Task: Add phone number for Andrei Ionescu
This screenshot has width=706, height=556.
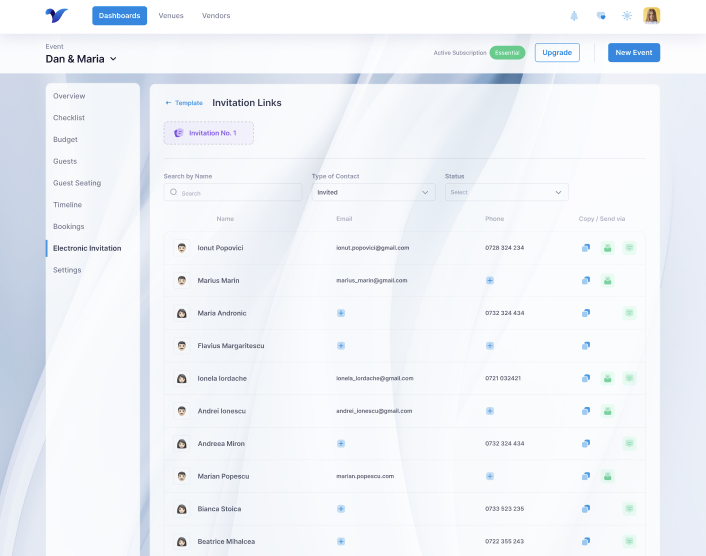Action: tap(490, 411)
